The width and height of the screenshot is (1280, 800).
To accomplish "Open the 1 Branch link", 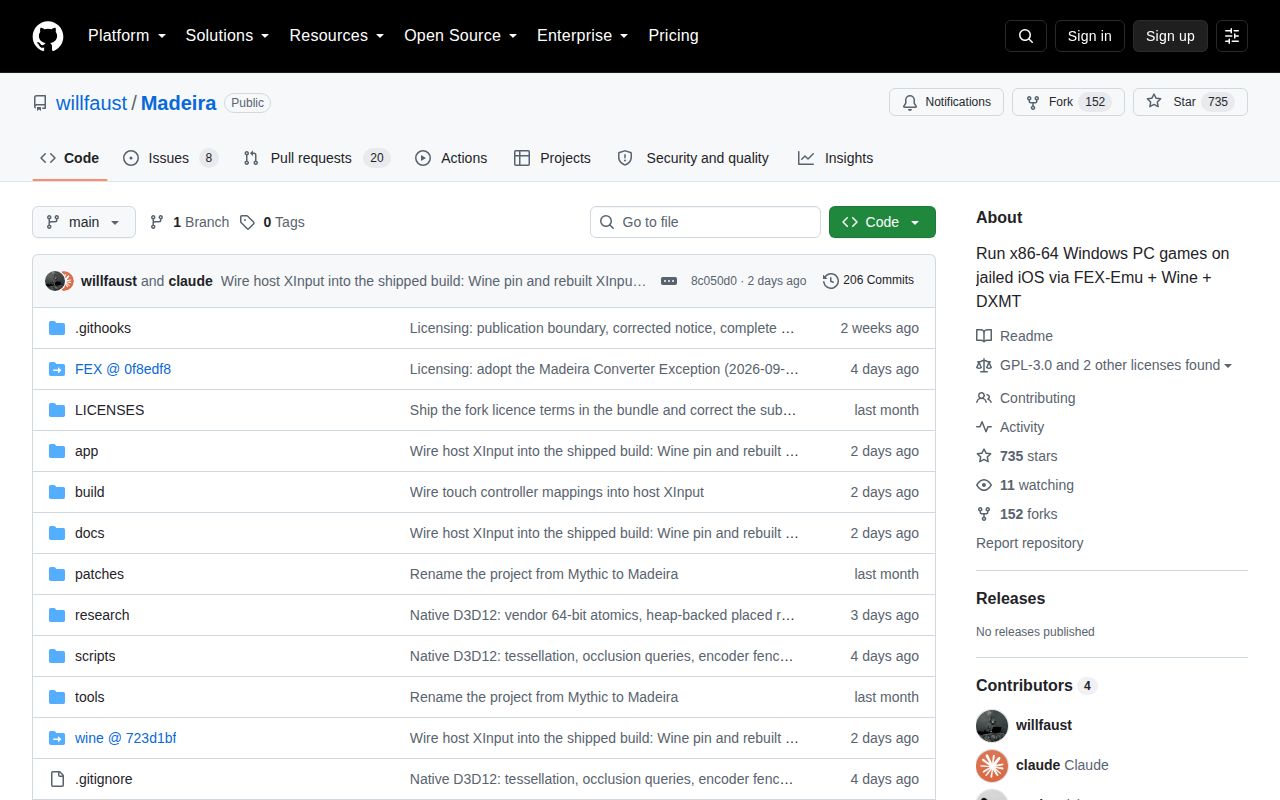I will (190, 222).
